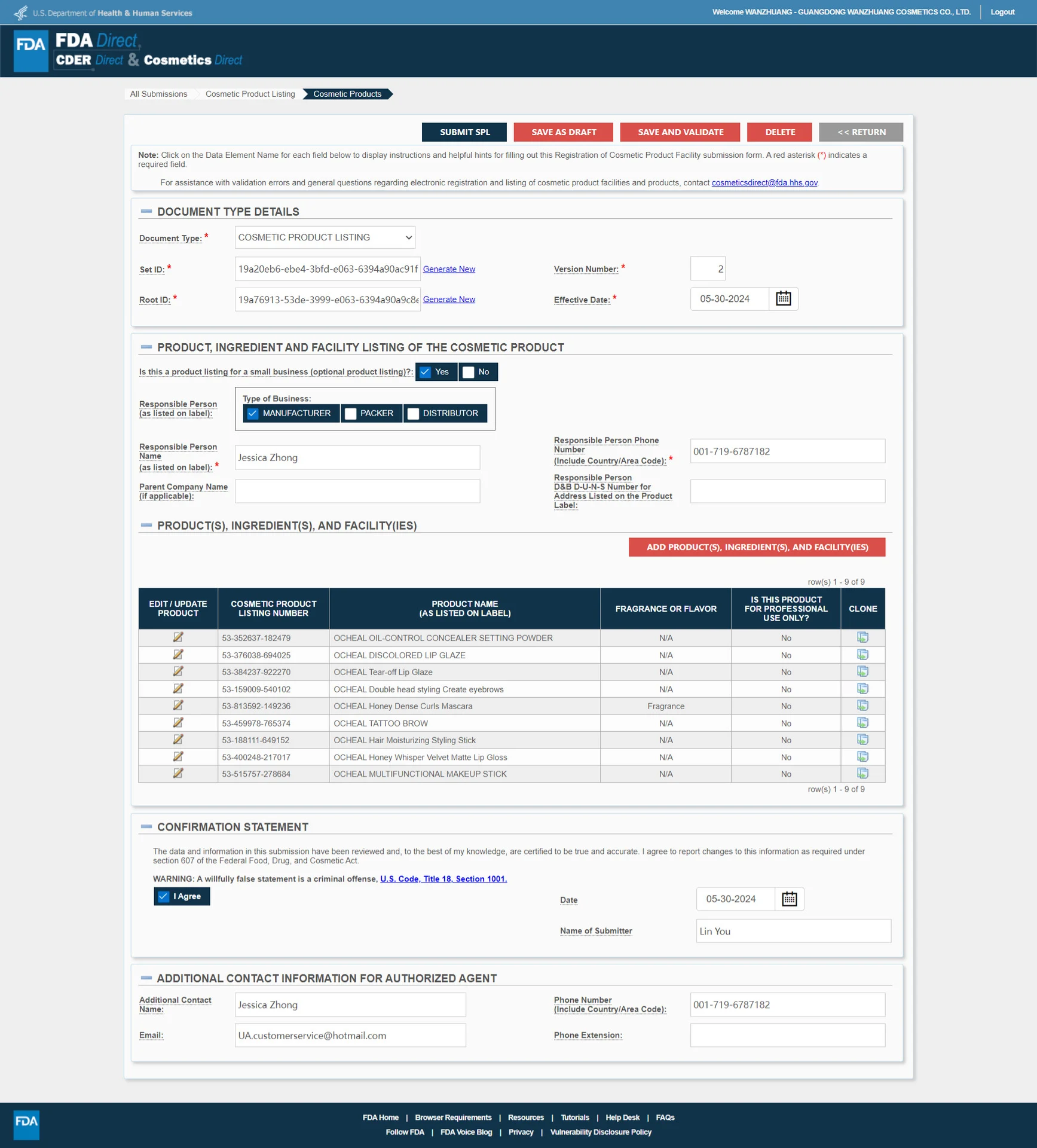Collapse the Confirmation Statement section
This screenshot has height=1148, width=1037.
tap(146, 826)
